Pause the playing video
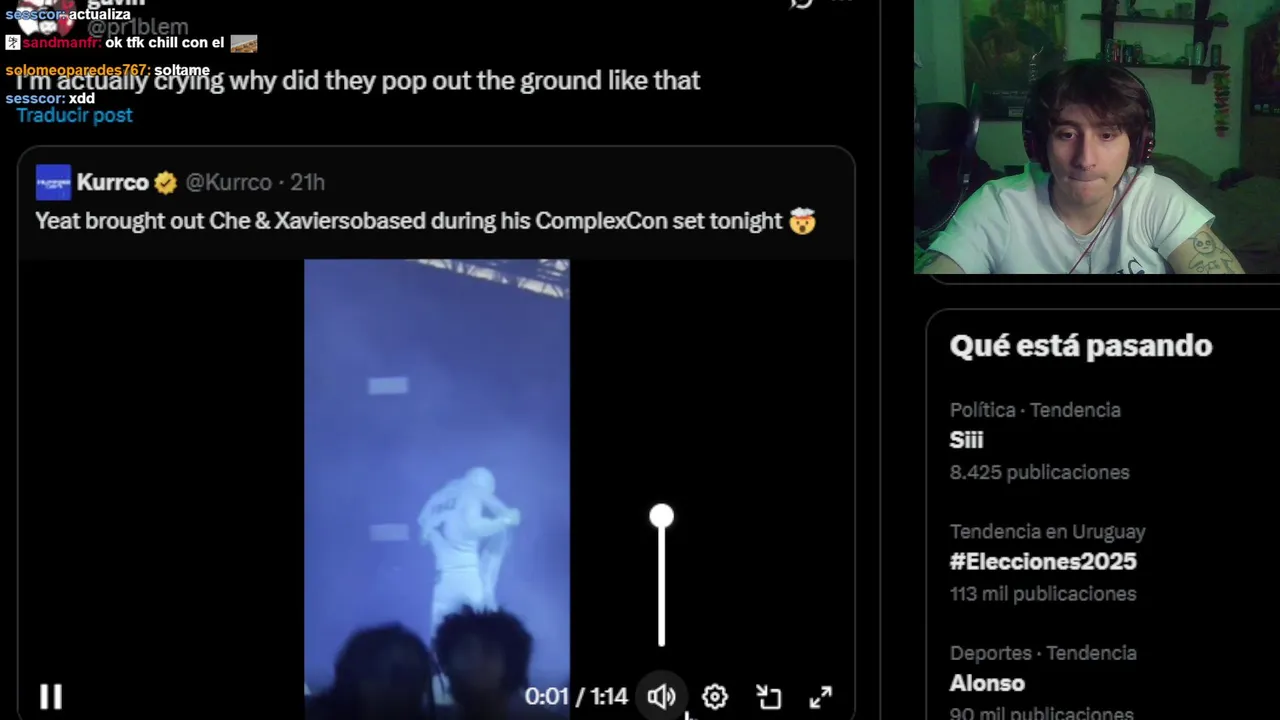The width and height of the screenshot is (1280, 720). coord(51,696)
